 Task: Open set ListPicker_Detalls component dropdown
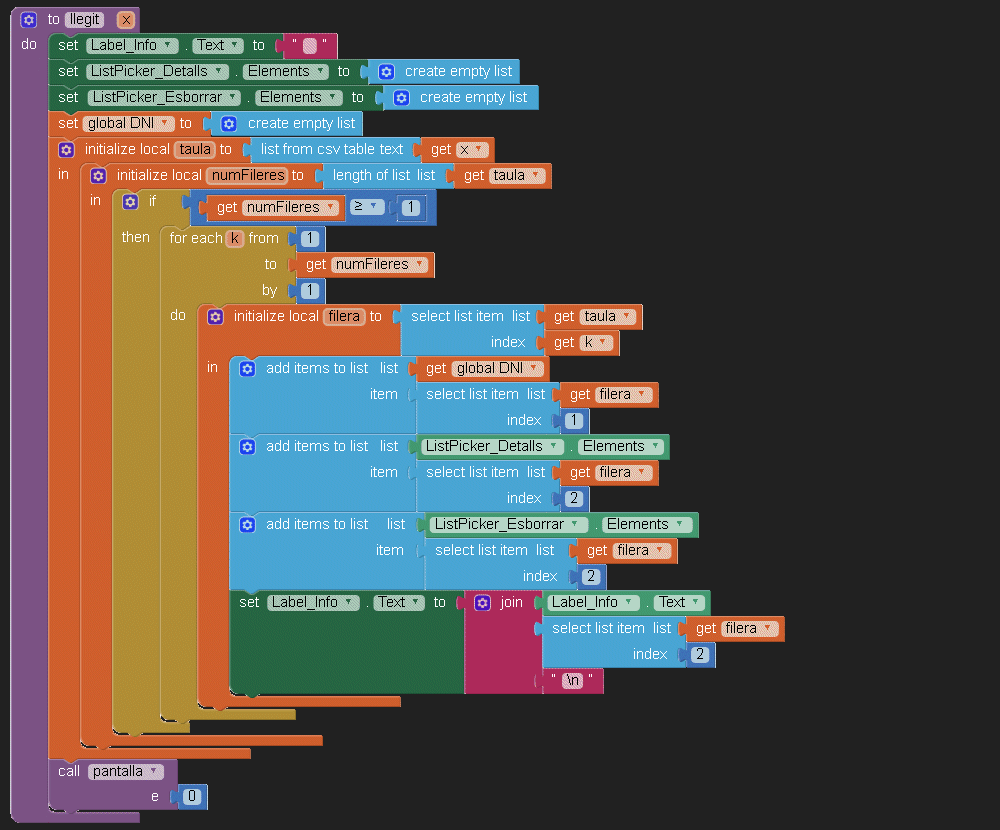tap(158, 71)
